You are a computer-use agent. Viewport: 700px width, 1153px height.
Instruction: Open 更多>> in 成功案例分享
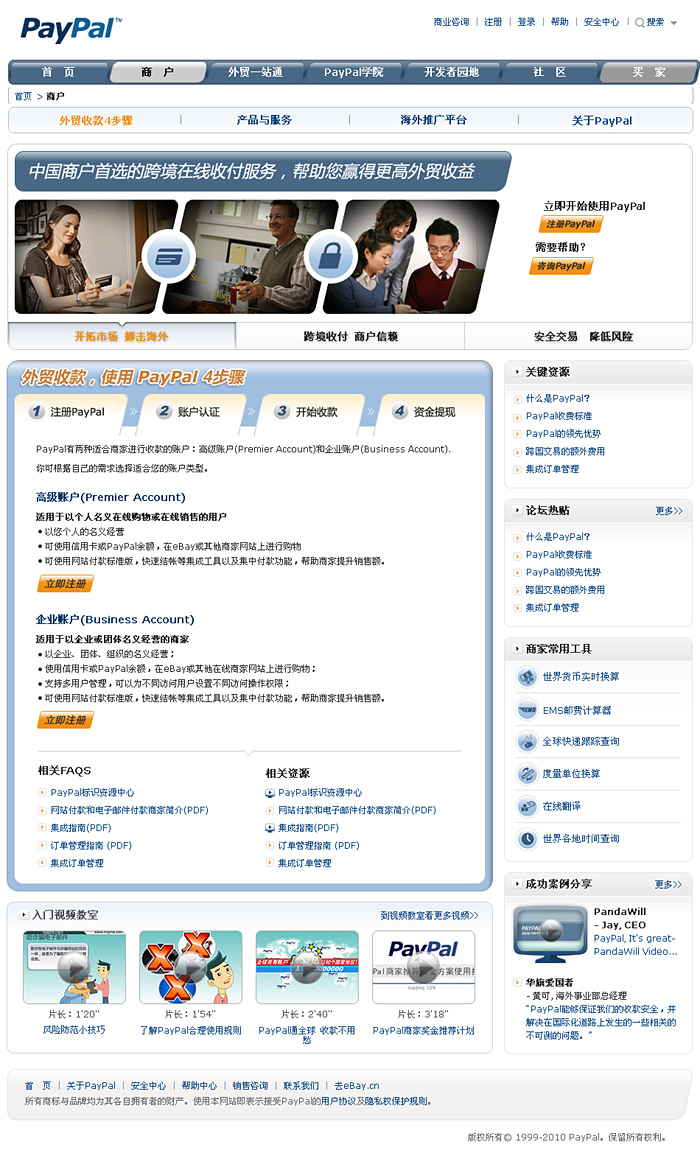[x=668, y=884]
